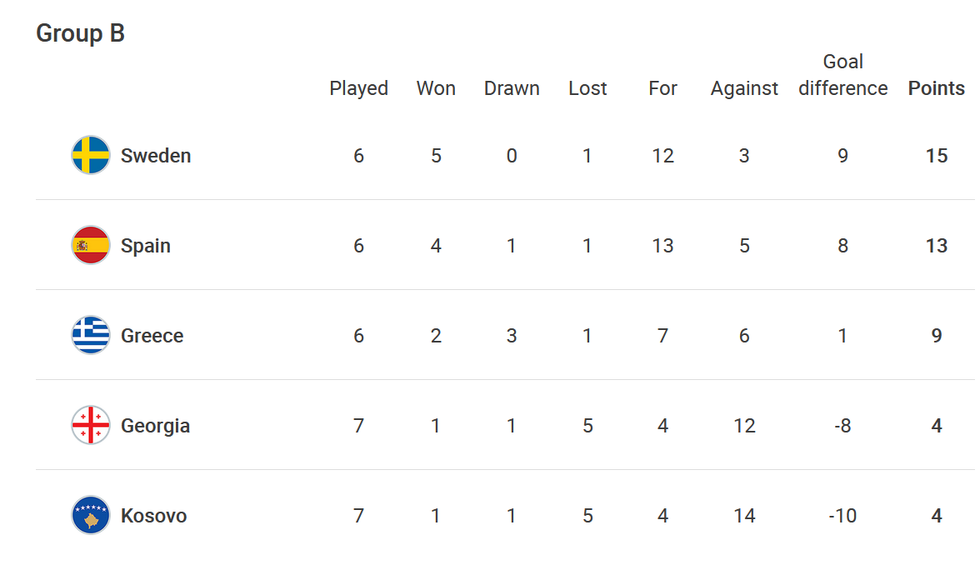Click the Points column header
This screenshot has width=980, height=575.
tap(936, 88)
